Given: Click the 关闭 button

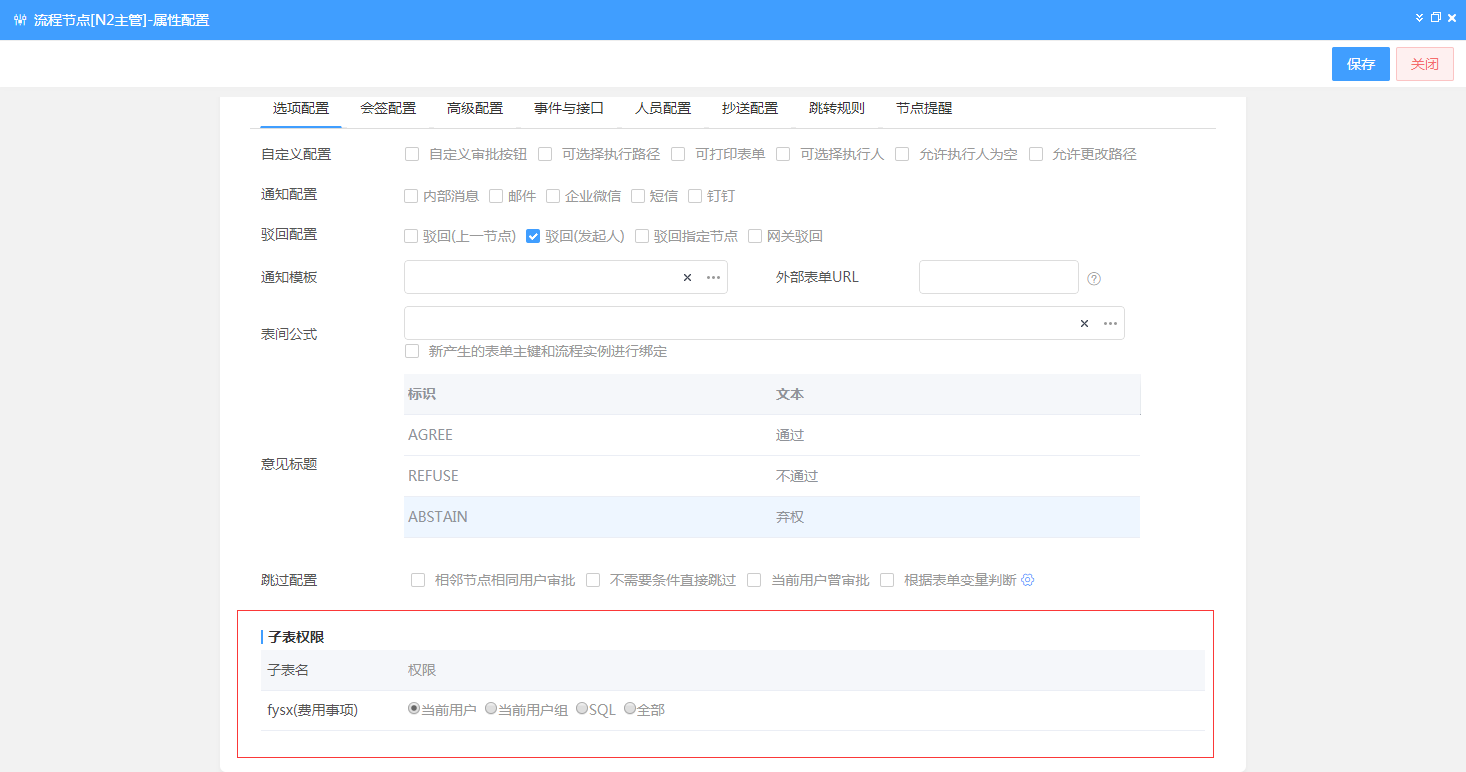Looking at the screenshot, I should click(x=1425, y=64).
